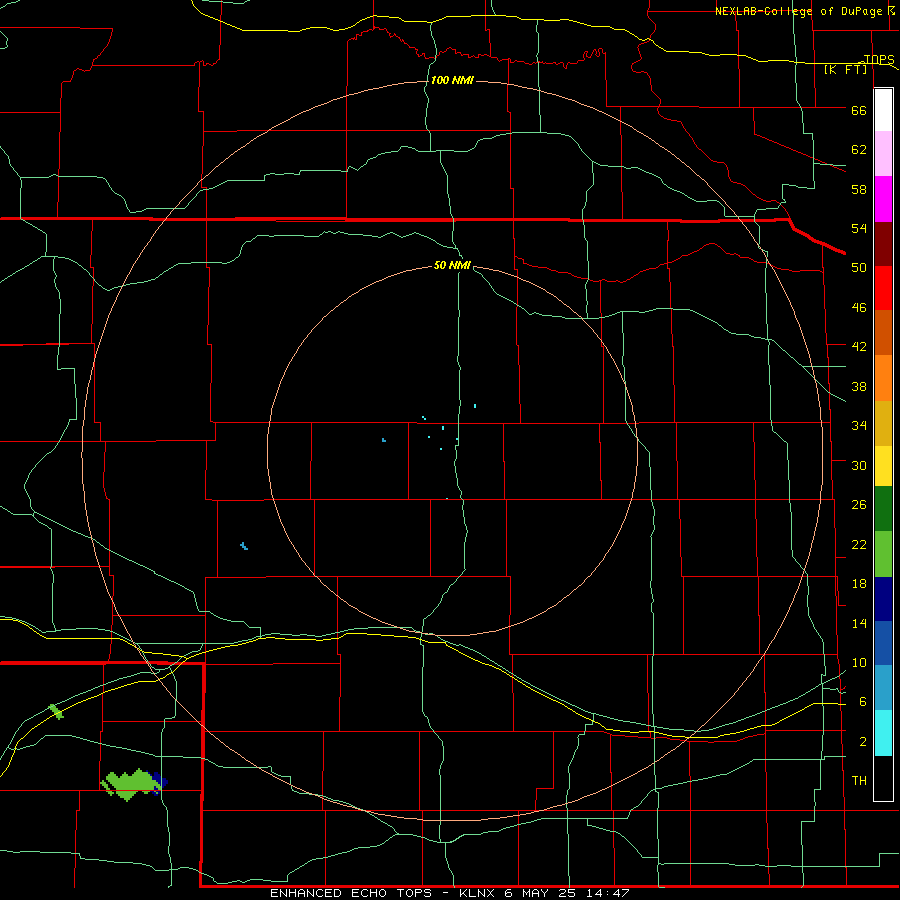Viewport: 900px width, 900px height.
Task: Click the '22' legend value
Action: coord(859,544)
